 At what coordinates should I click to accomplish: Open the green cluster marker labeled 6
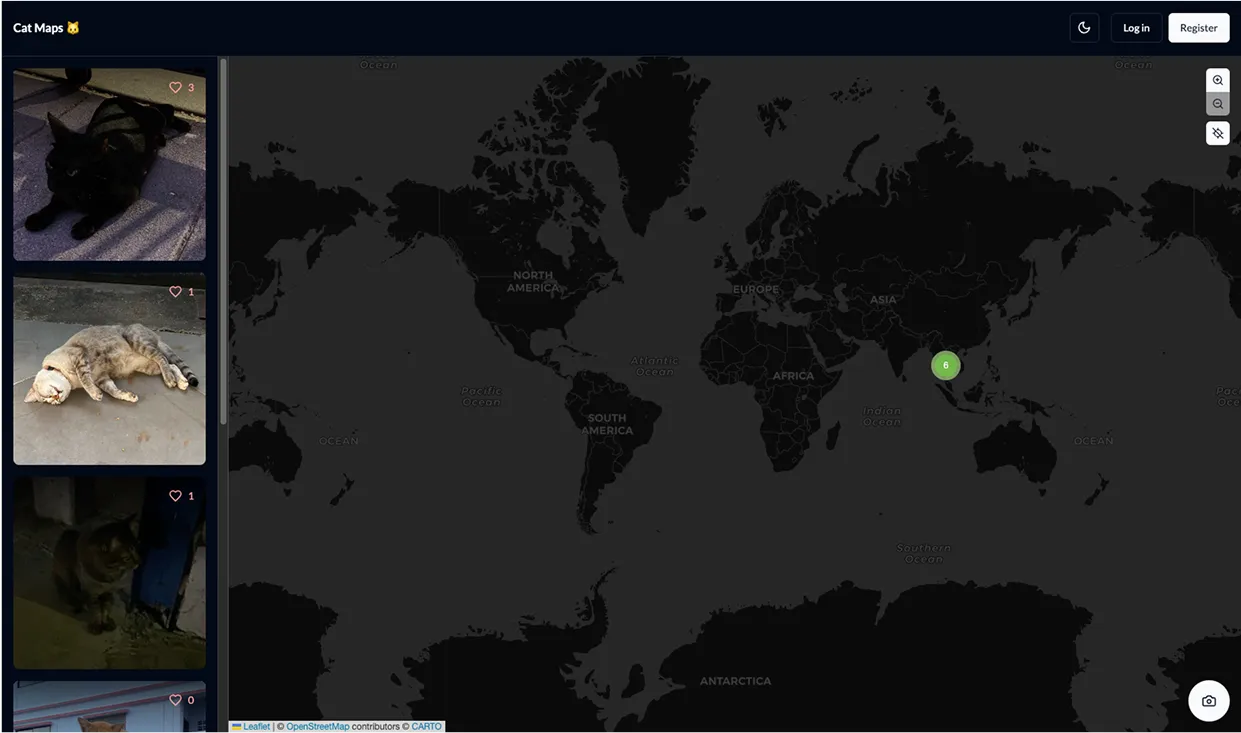945,365
